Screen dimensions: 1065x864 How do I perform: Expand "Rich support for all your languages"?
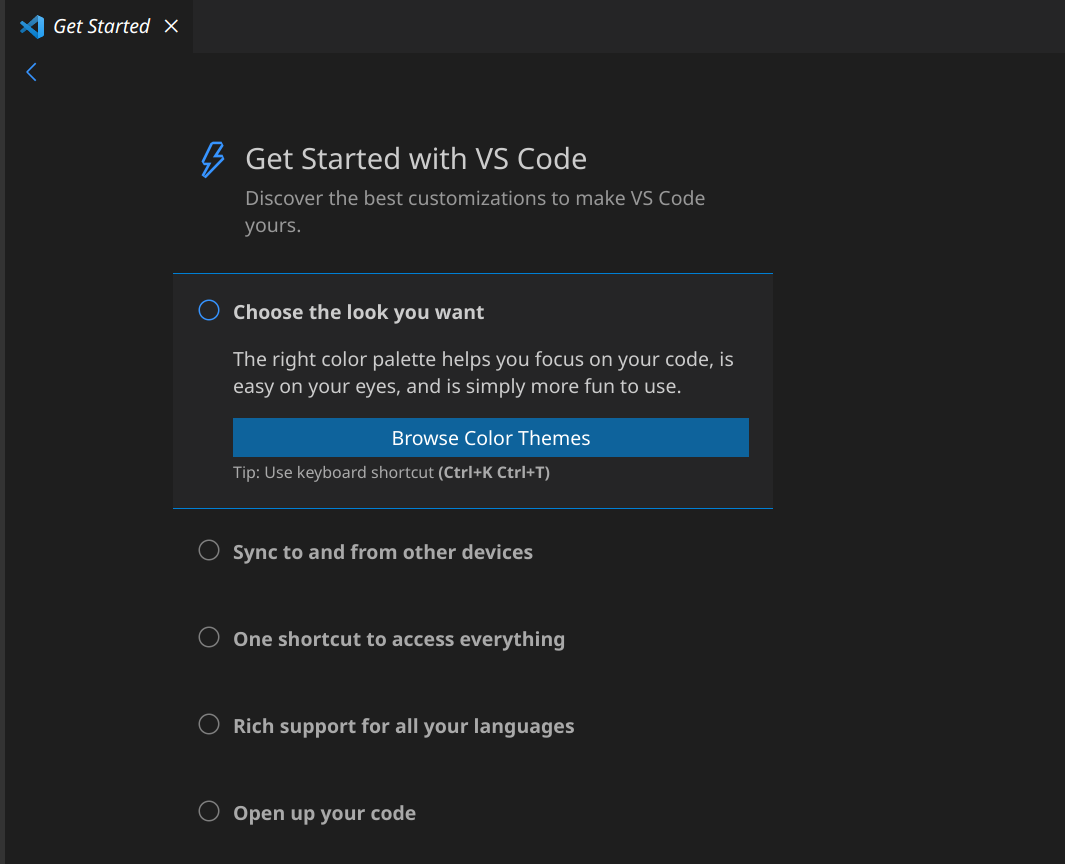[403, 726]
